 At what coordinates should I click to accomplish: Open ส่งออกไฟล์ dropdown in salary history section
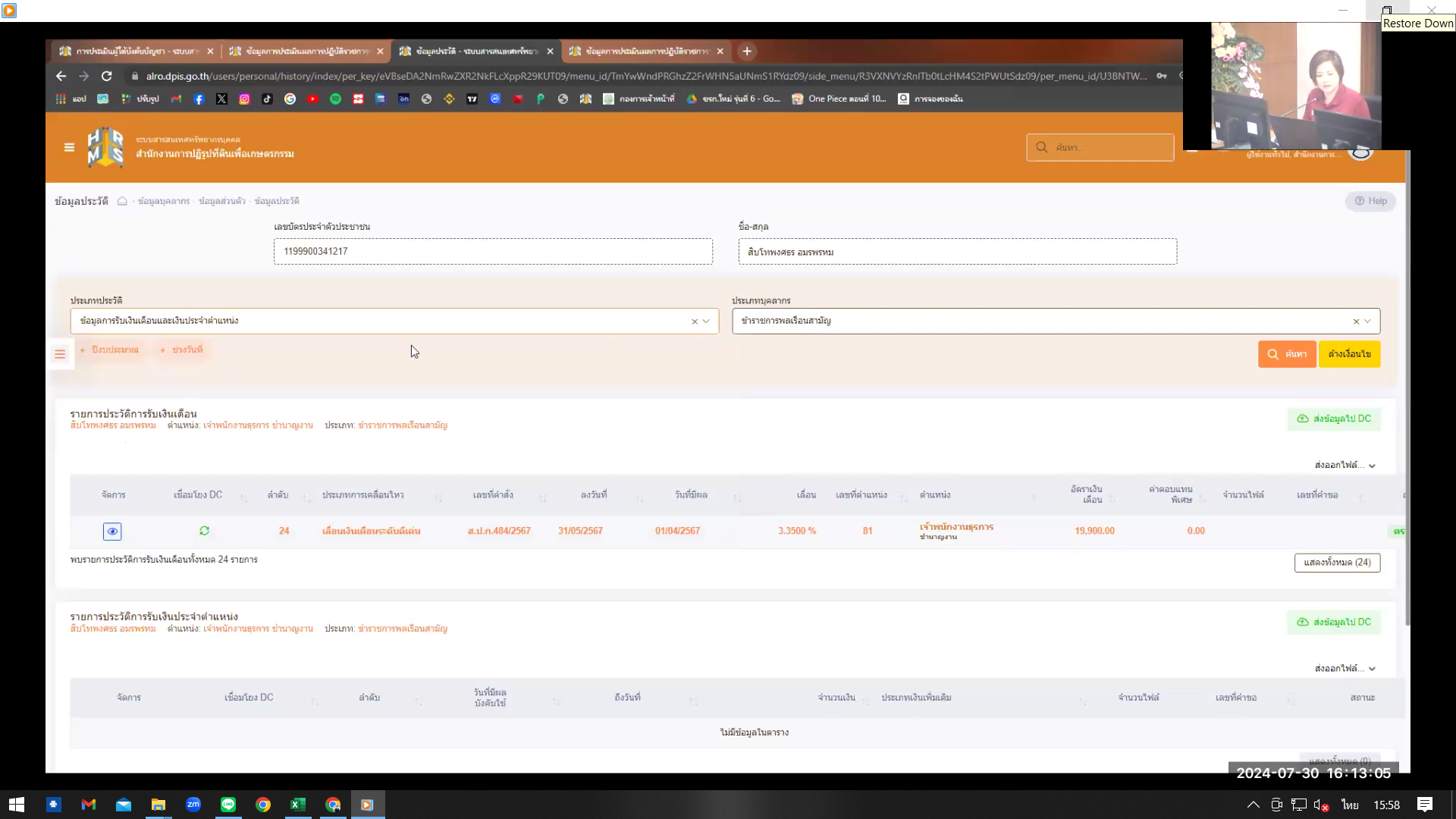click(x=1345, y=465)
